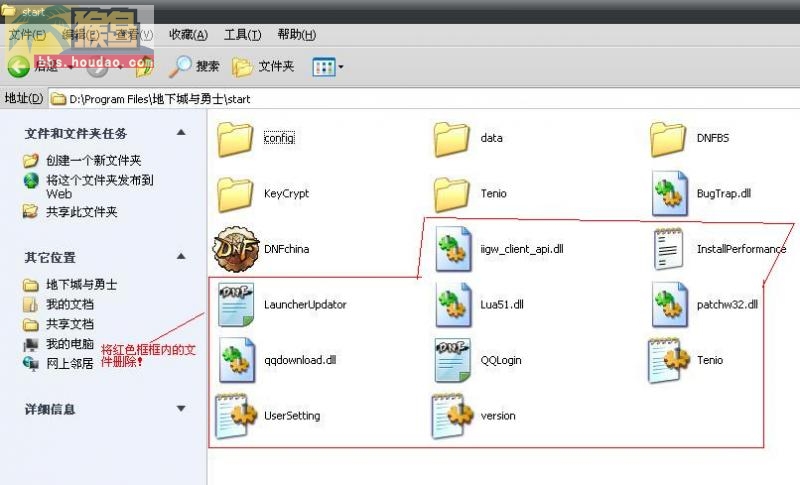Open the Tools (工具) menu
The image size is (800, 485).
point(243,35)
